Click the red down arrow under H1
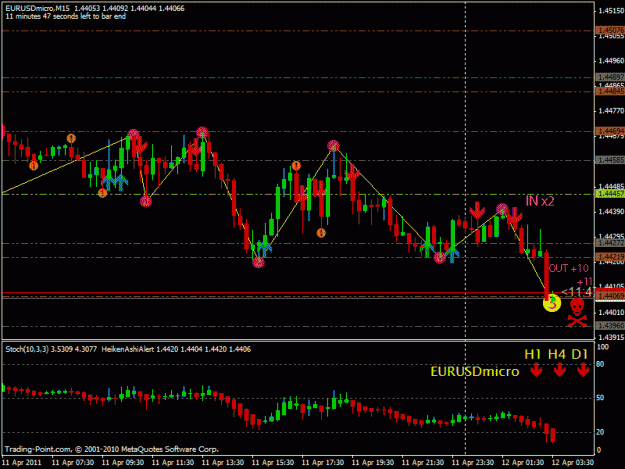The width and height of the screenshot is (625, 469). click(537, 370)
